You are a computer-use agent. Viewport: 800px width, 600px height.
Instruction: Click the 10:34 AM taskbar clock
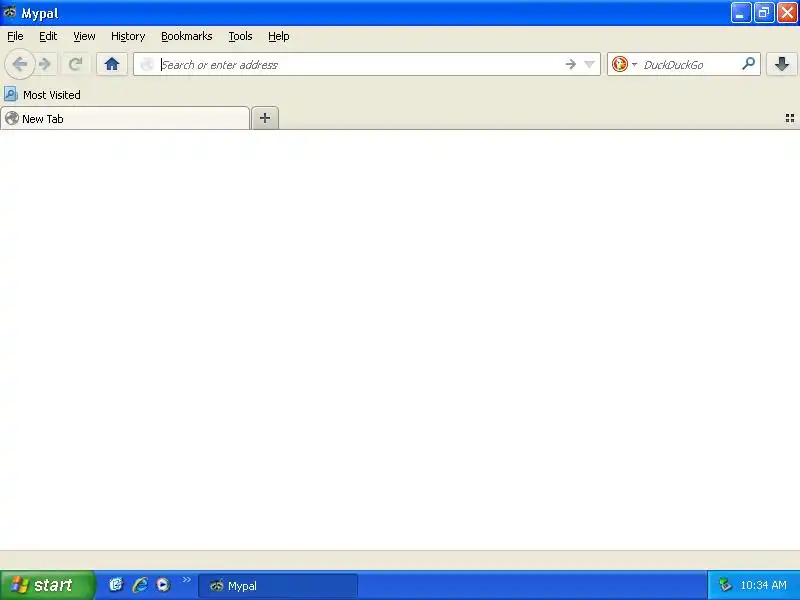[763, 585]
